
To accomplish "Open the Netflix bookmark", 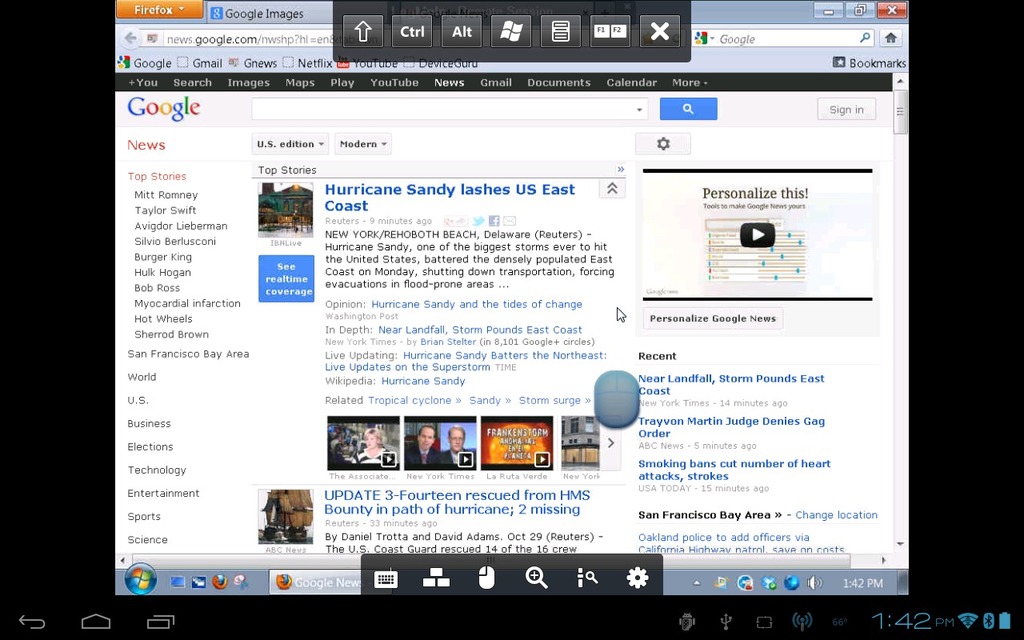I will [x=308, y=63].
